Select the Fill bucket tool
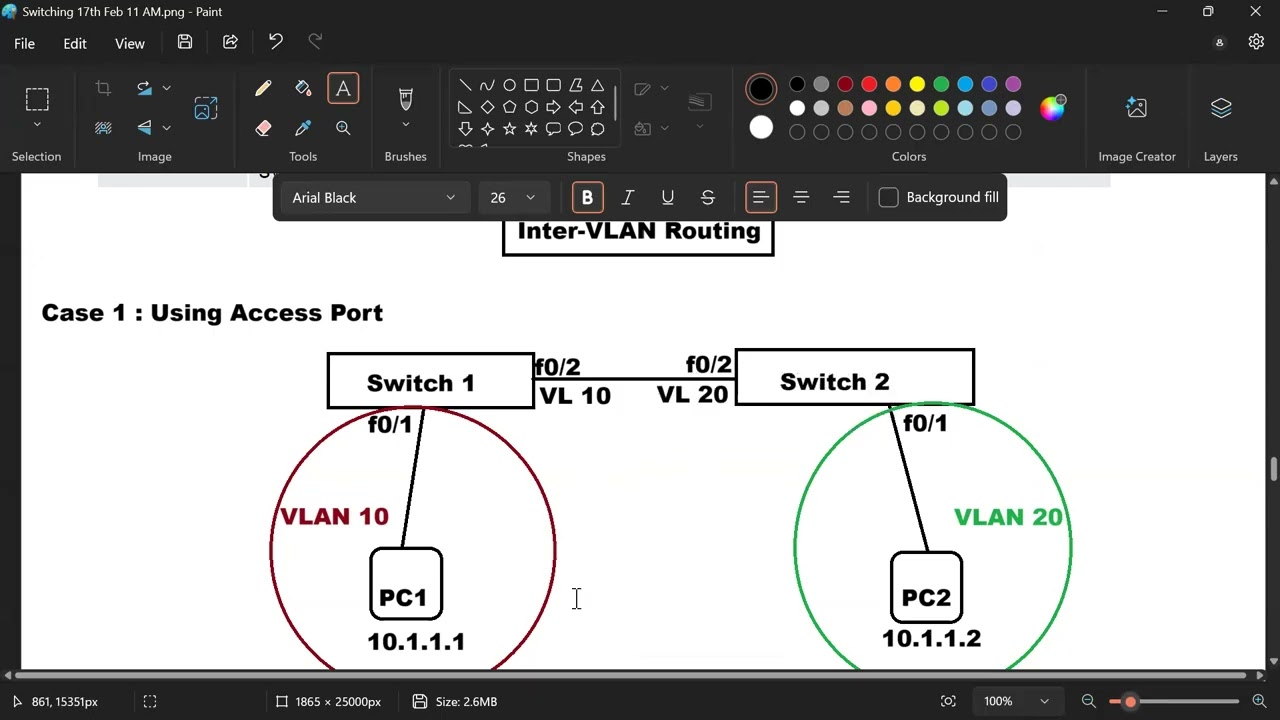The width and height of the screenshot is (1280, 720). click(303, 88)
